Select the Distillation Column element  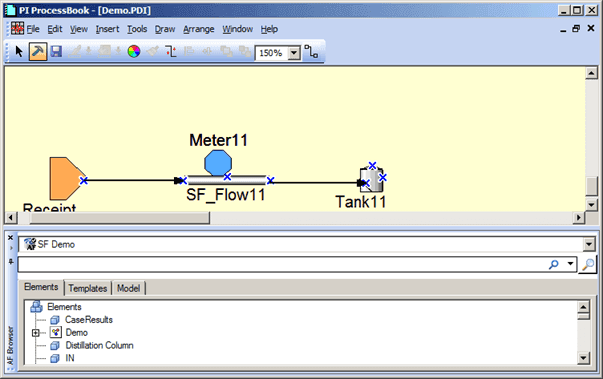99,345
